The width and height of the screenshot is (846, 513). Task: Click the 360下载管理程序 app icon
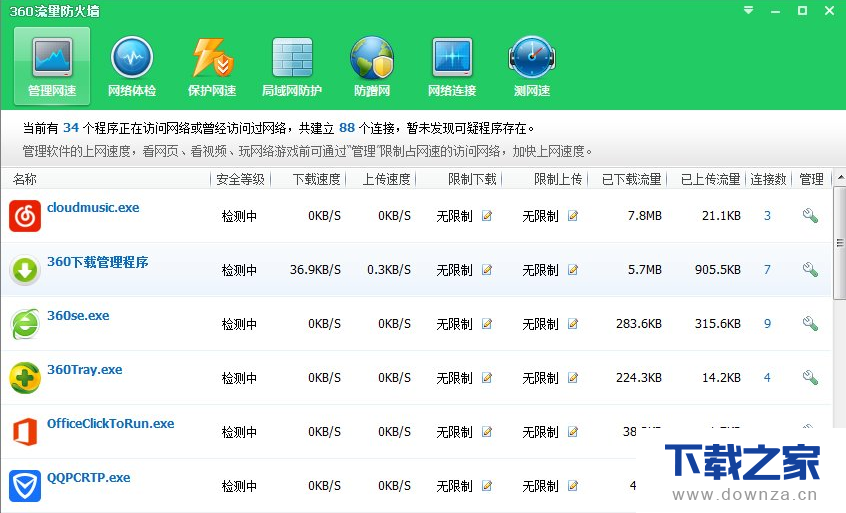[25, 270]
